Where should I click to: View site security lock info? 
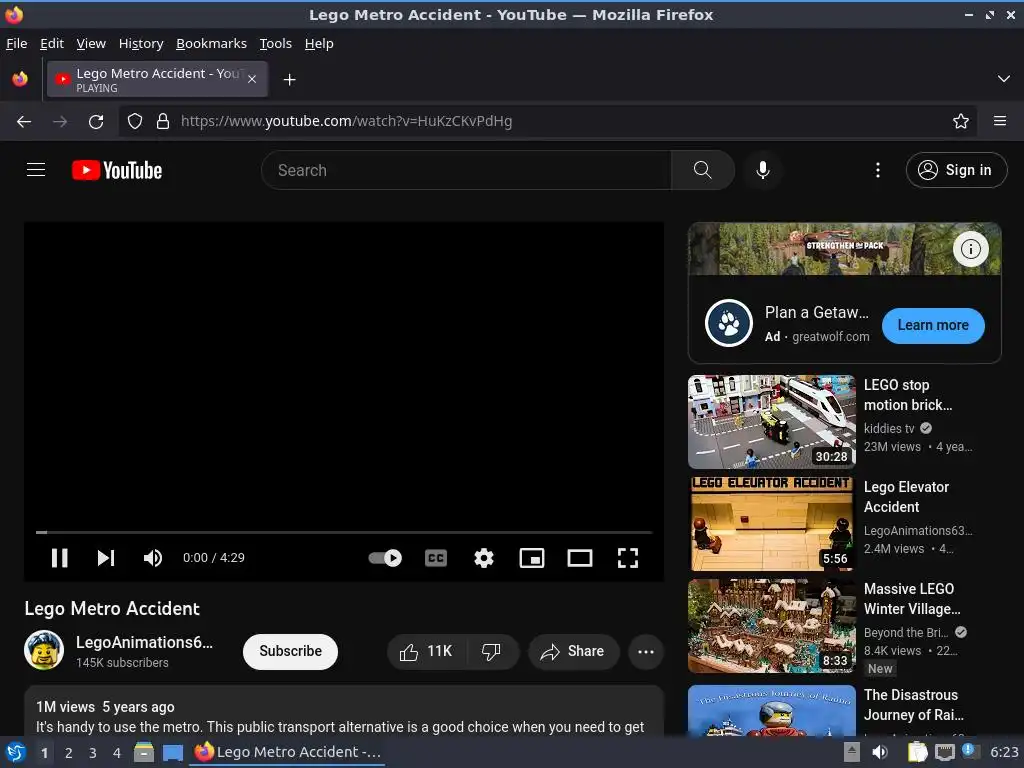tap(163, 121)
